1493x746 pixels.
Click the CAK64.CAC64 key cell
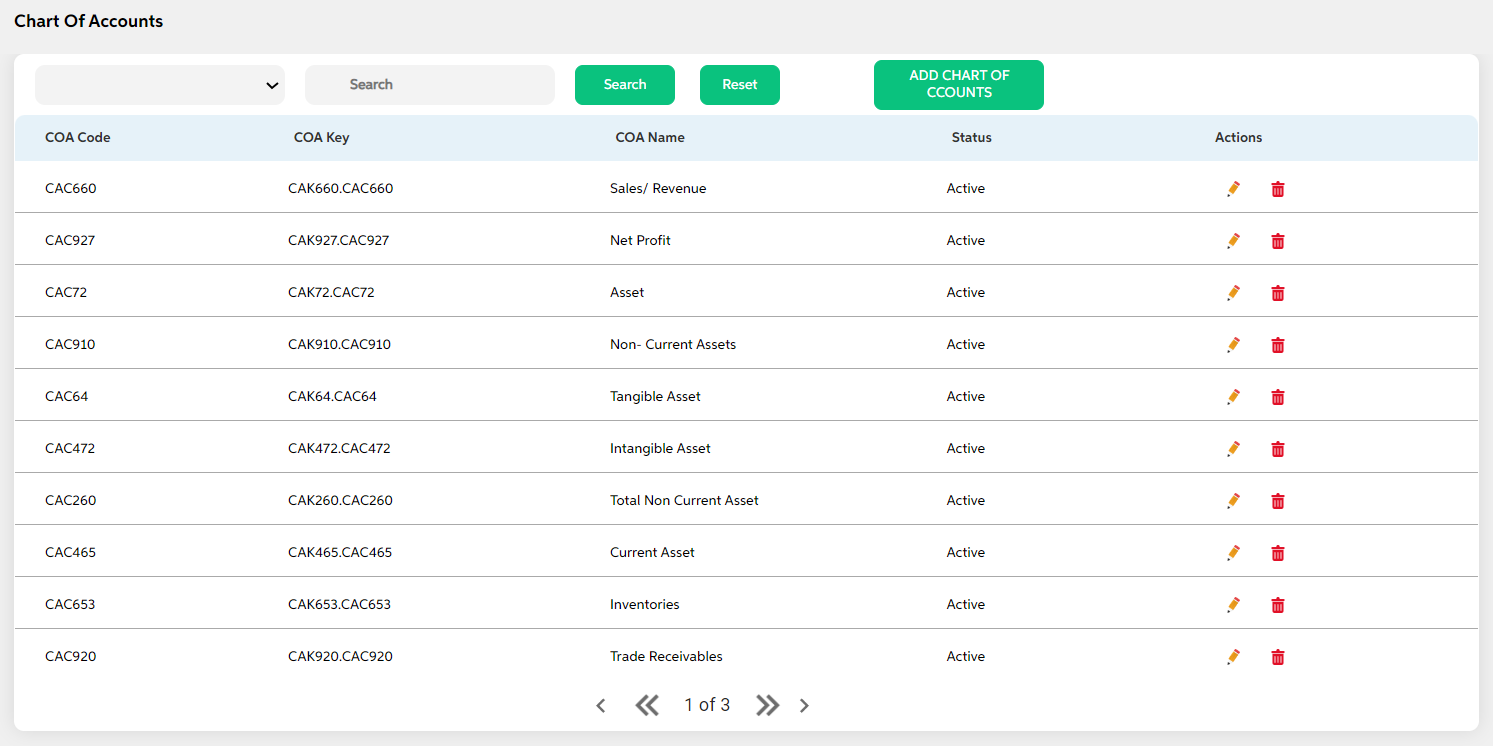click(x=333, y=397)
